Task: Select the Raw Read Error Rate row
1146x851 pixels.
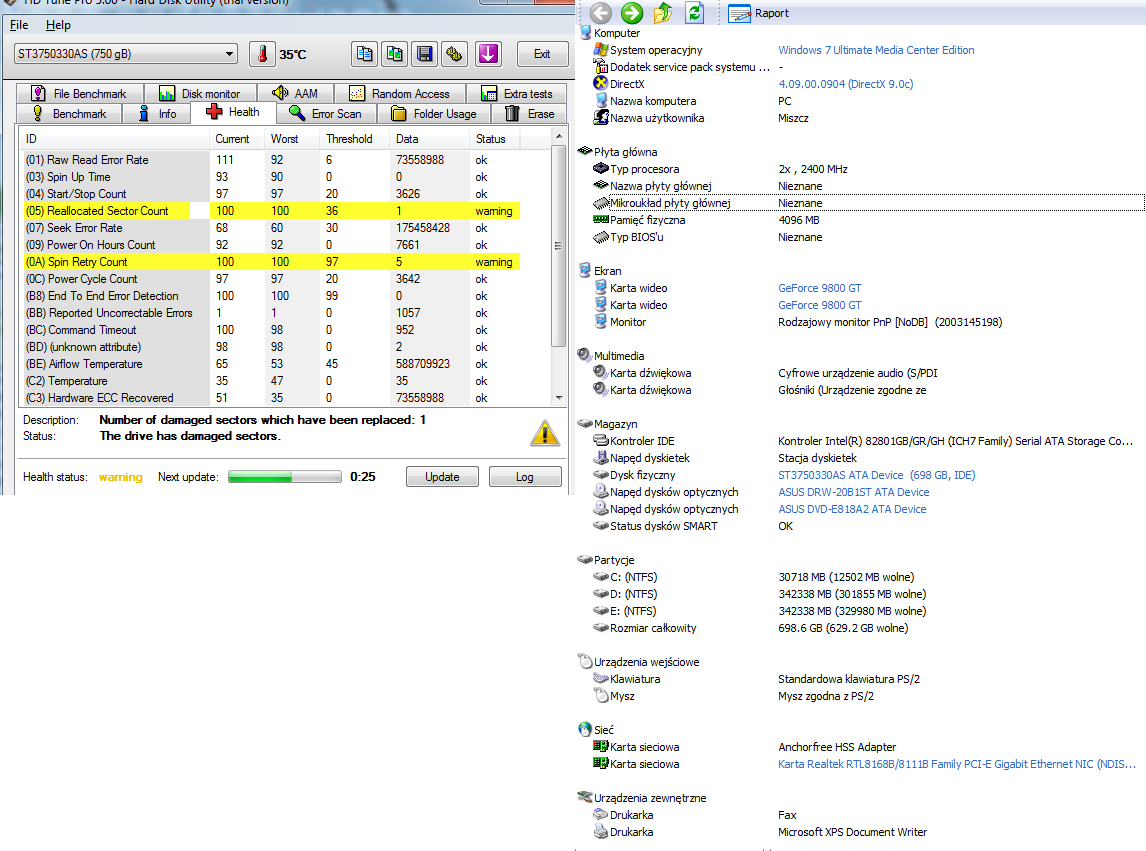Action: point(271,160)
